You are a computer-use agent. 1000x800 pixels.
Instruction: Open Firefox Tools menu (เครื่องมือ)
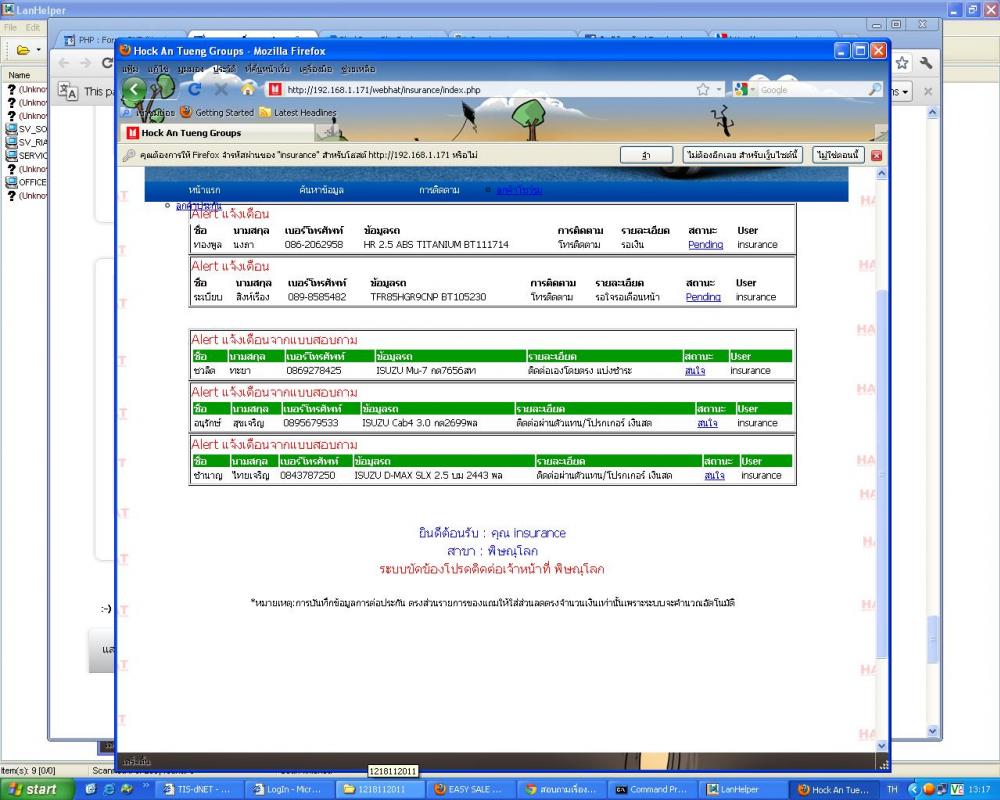315,69
